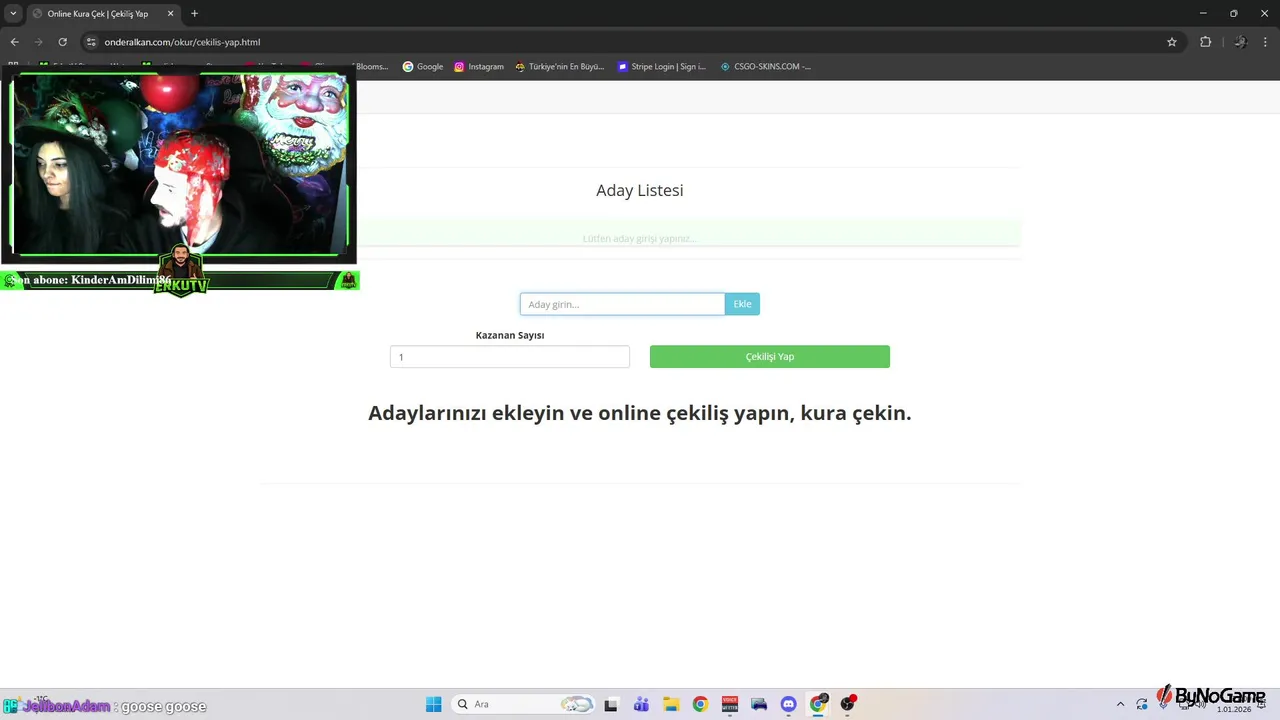Open File Explorer from the taskbar
The width and height of the screenshot is (1280, 720).
point(671,704)
